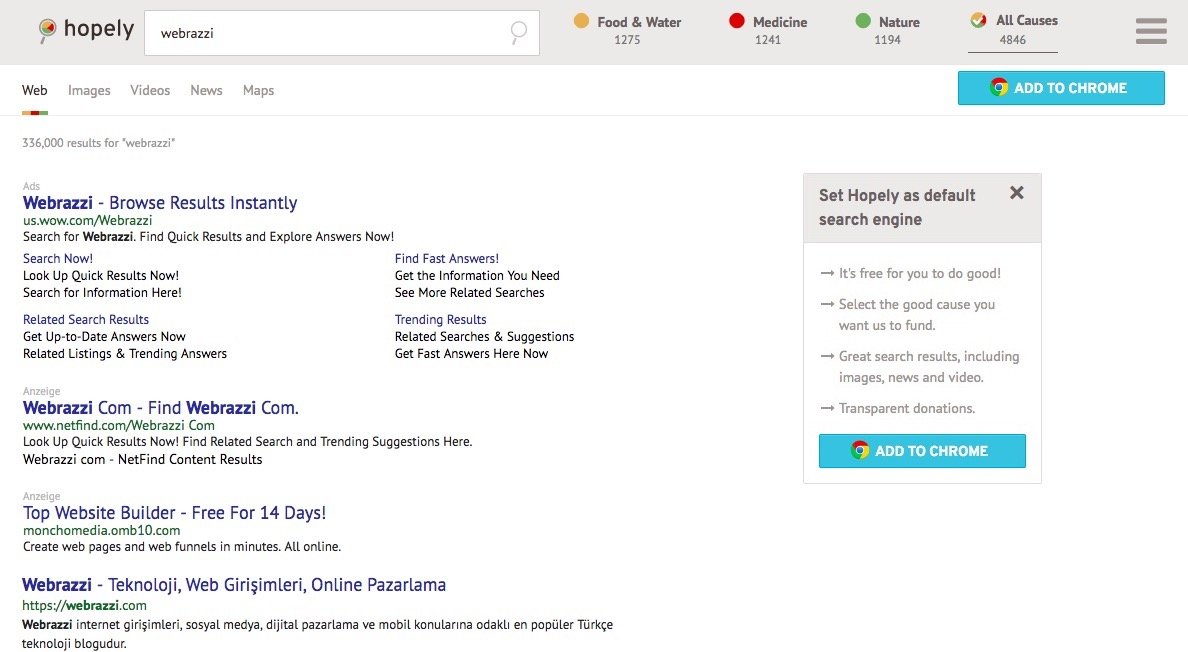Open the News tab
Screen dimensions: 1188x652
click(x=206, y=90)
